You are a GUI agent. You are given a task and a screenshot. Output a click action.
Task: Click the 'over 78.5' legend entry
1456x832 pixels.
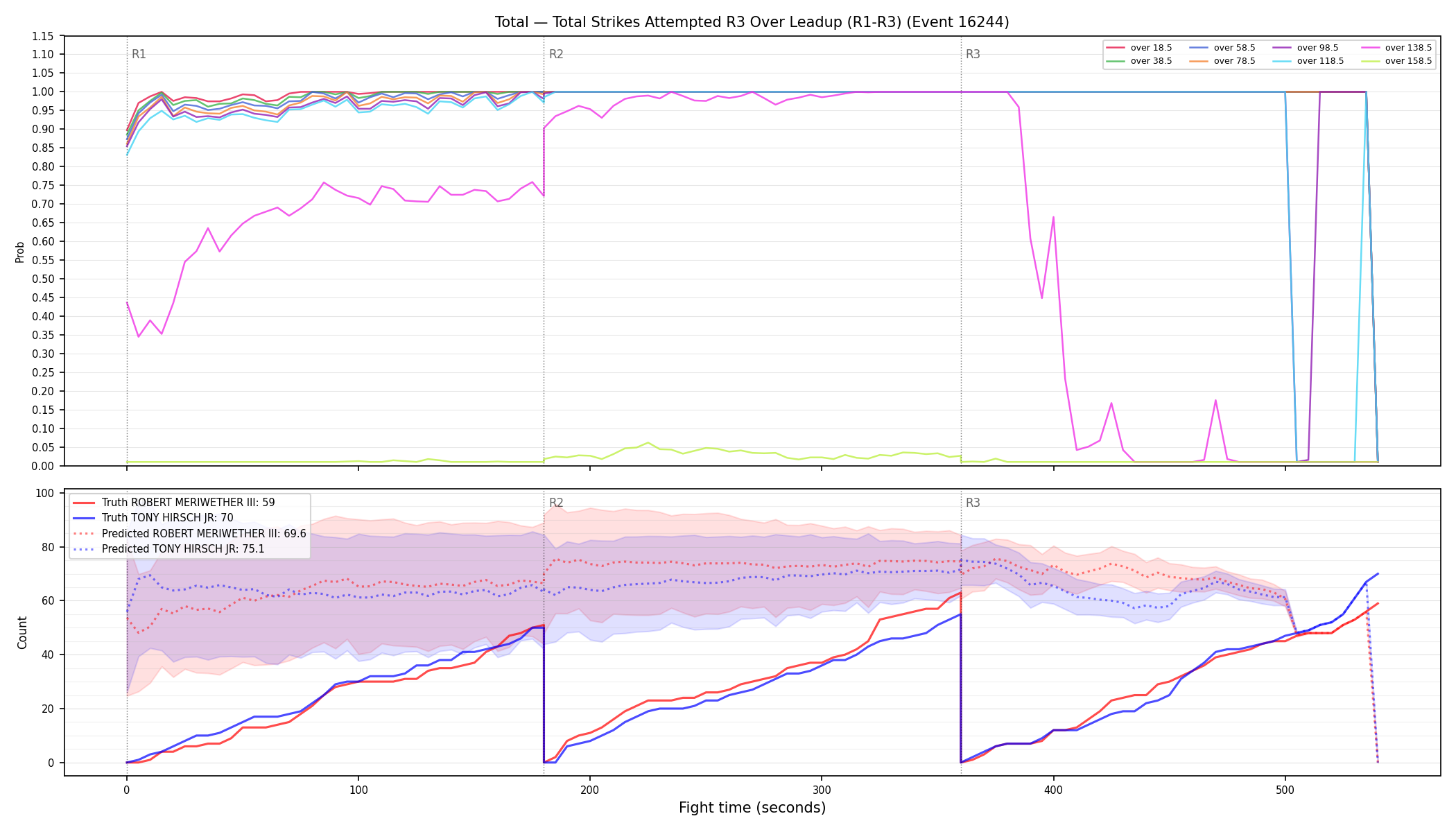click(1222, 61)
